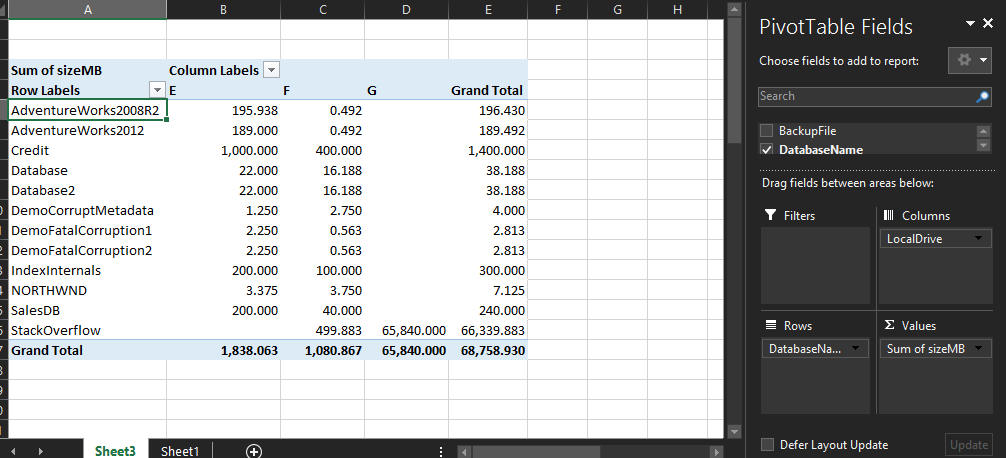Switch to the Sheet3 tab

click(115, 451)
